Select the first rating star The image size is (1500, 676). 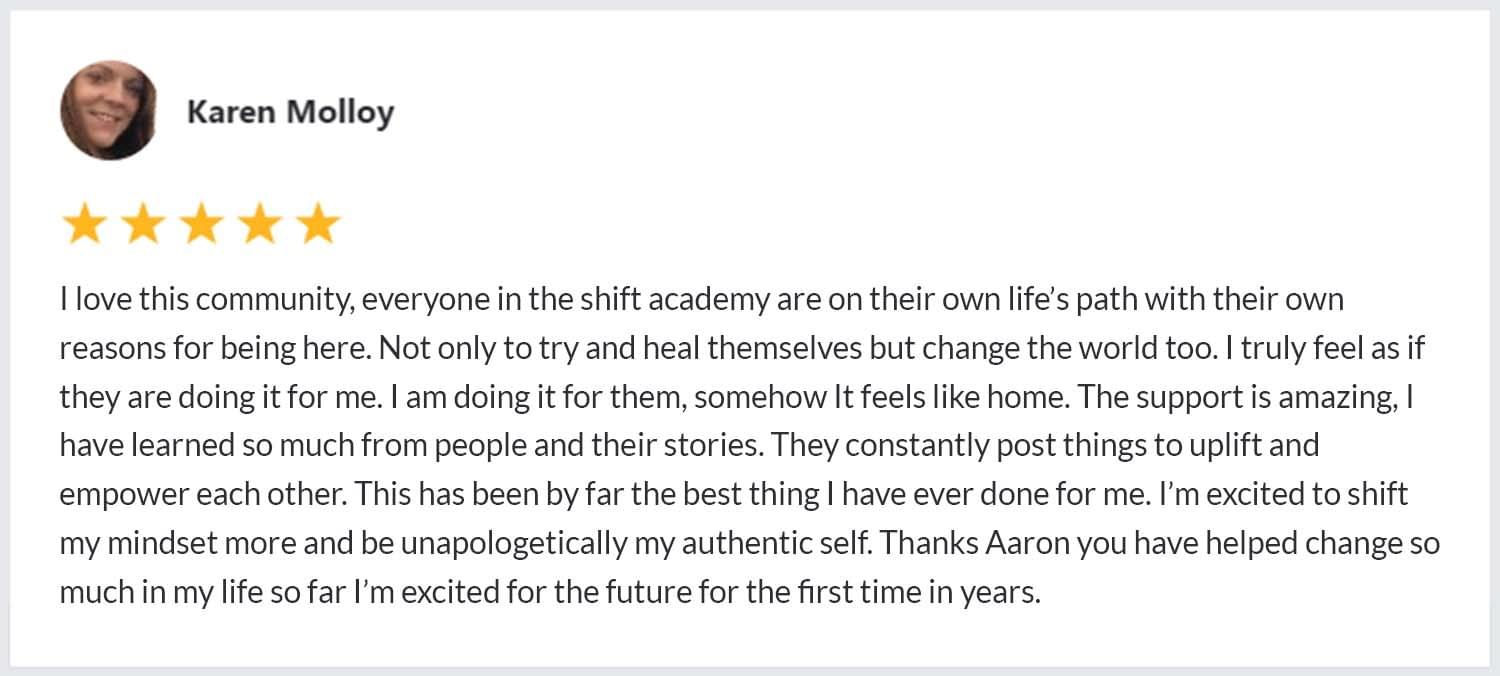point(84,224)
